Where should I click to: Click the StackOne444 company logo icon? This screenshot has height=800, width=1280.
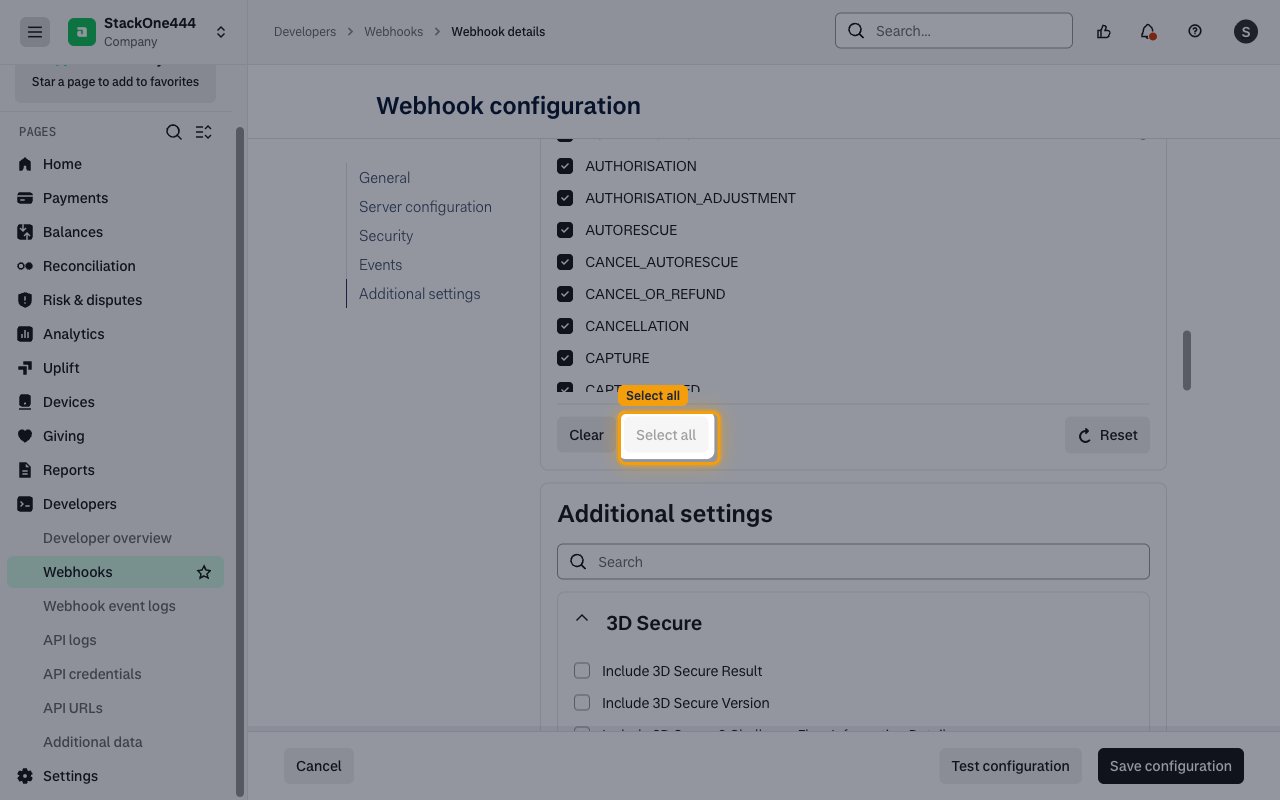point(82,32)
